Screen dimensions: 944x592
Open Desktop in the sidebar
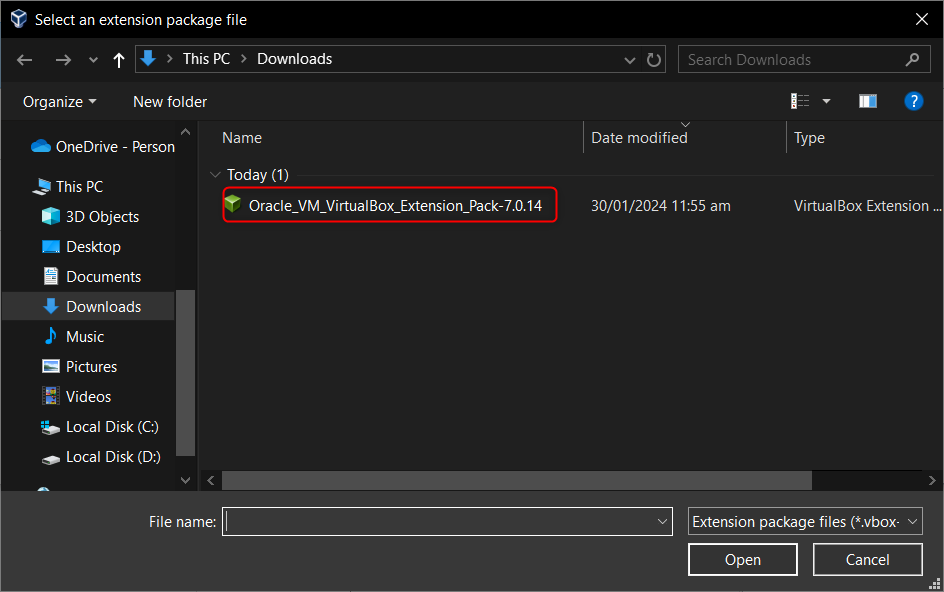coord(93,247)
